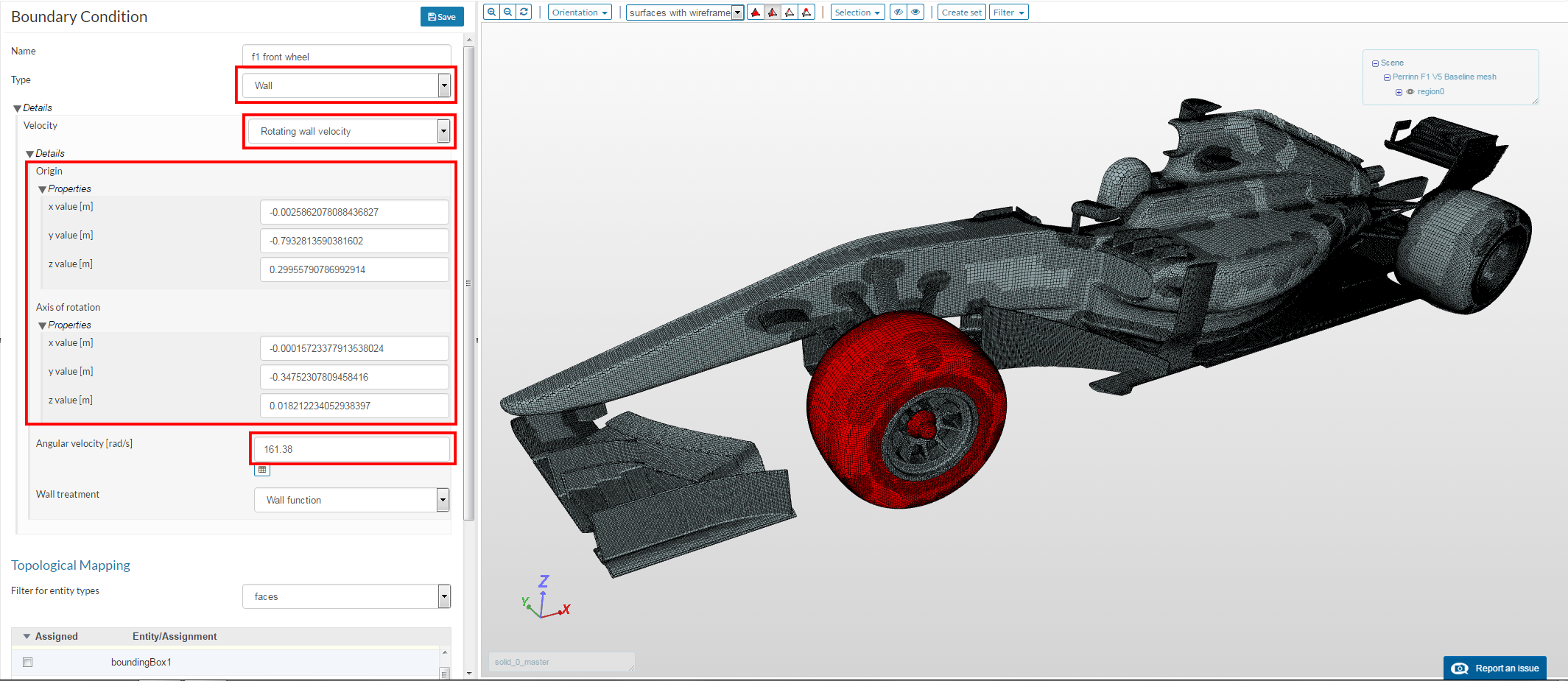This screenshot has height=681, width=1568.
Task: Tick the boundingBox1 checkbox
Action: point(28,662)
